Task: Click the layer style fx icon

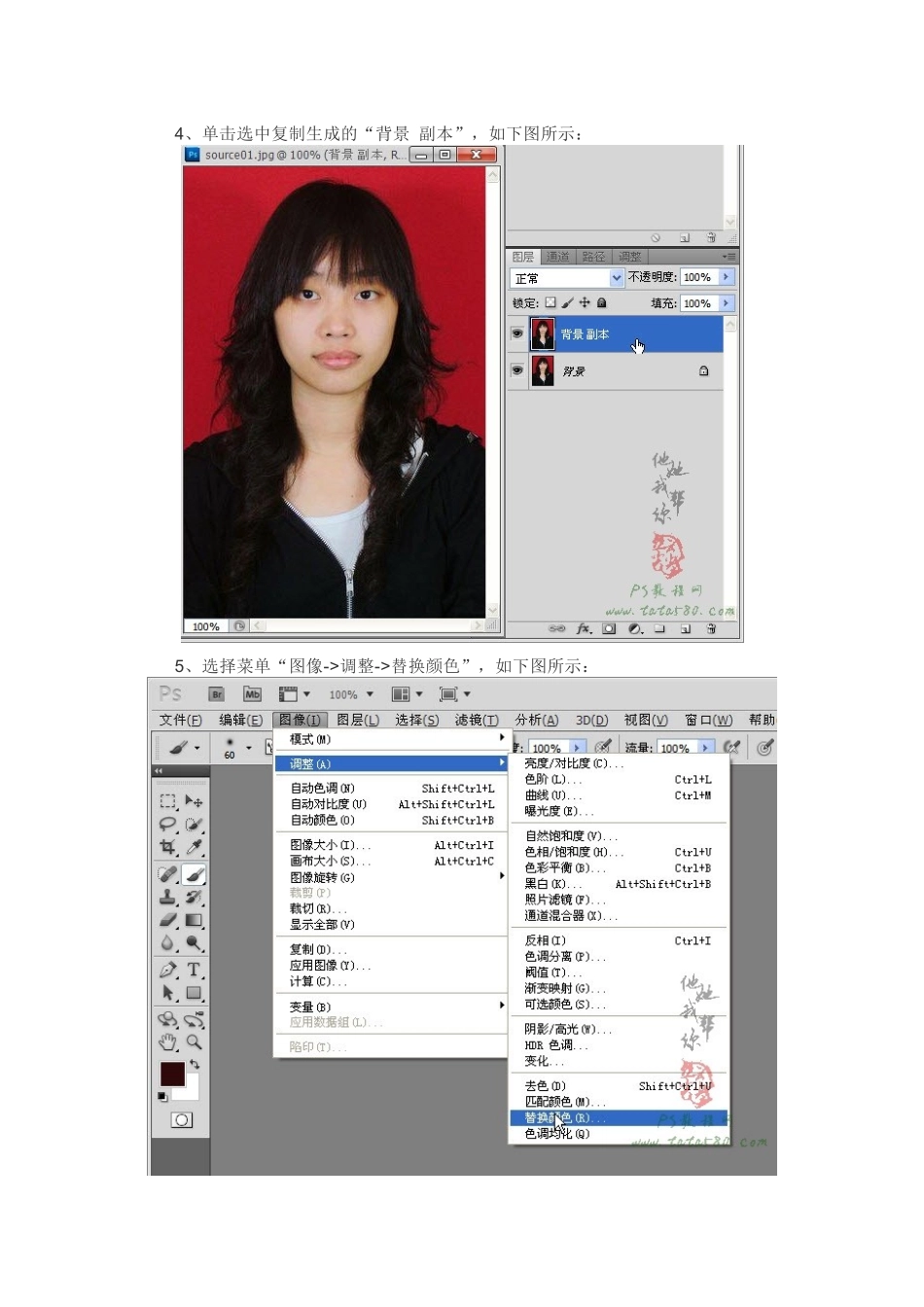Action: tap(584, 629)
